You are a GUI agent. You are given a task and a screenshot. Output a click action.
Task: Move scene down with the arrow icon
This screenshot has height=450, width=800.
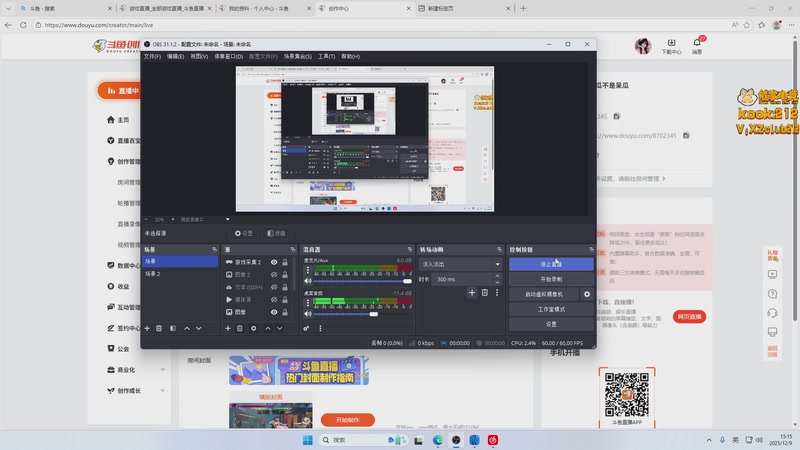pyautogui.click(x=199, y=328)
